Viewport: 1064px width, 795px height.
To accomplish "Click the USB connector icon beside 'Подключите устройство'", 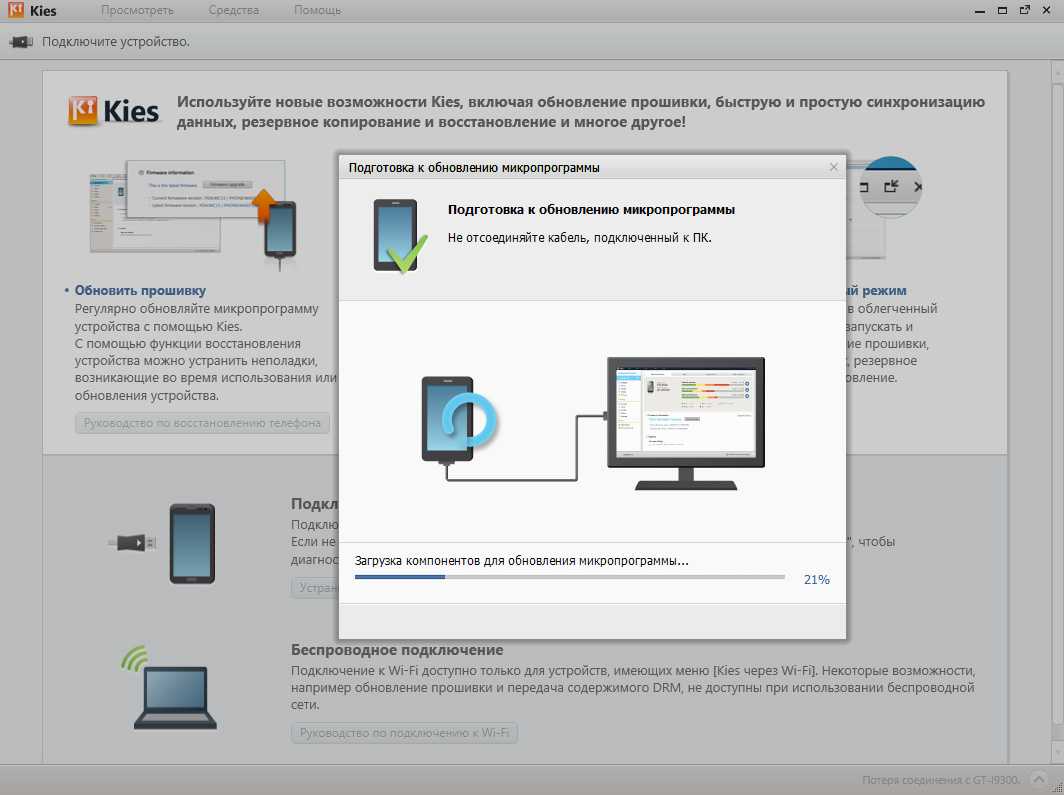I will click(x=21, y=42).
